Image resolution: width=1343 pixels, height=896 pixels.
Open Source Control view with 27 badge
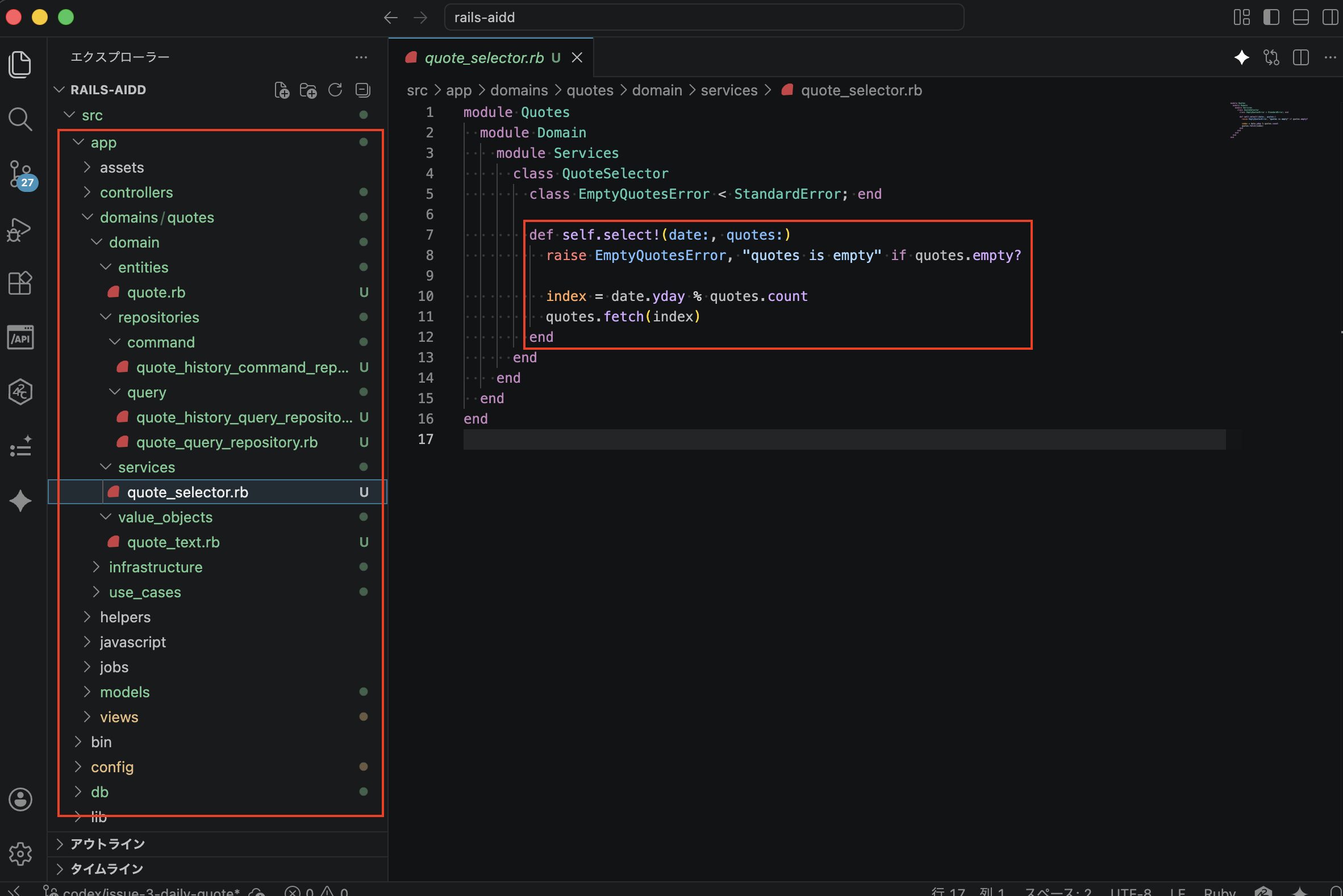tap(20, 173)
